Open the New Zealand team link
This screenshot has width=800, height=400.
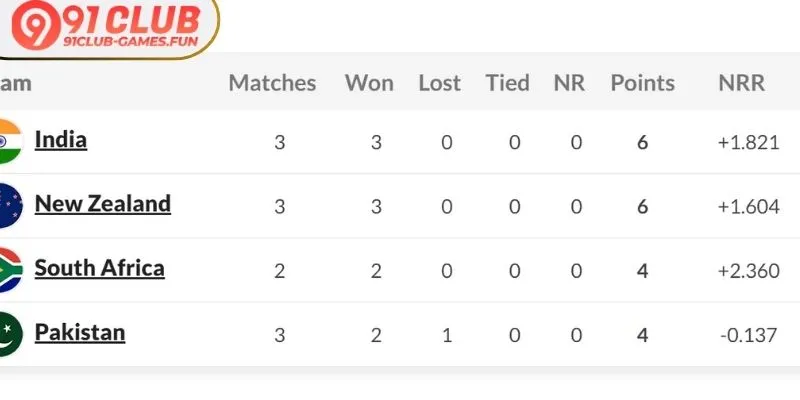tap(103, 204)
